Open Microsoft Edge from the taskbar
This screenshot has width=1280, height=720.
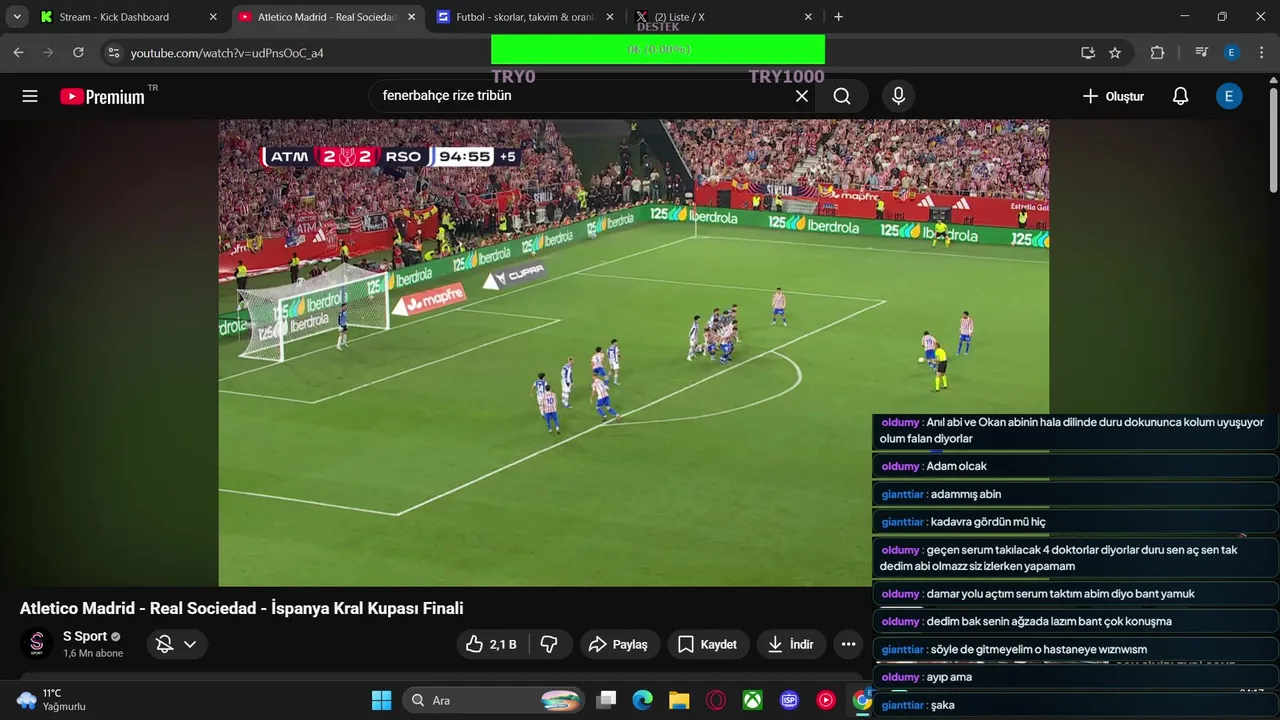point(642,700)
